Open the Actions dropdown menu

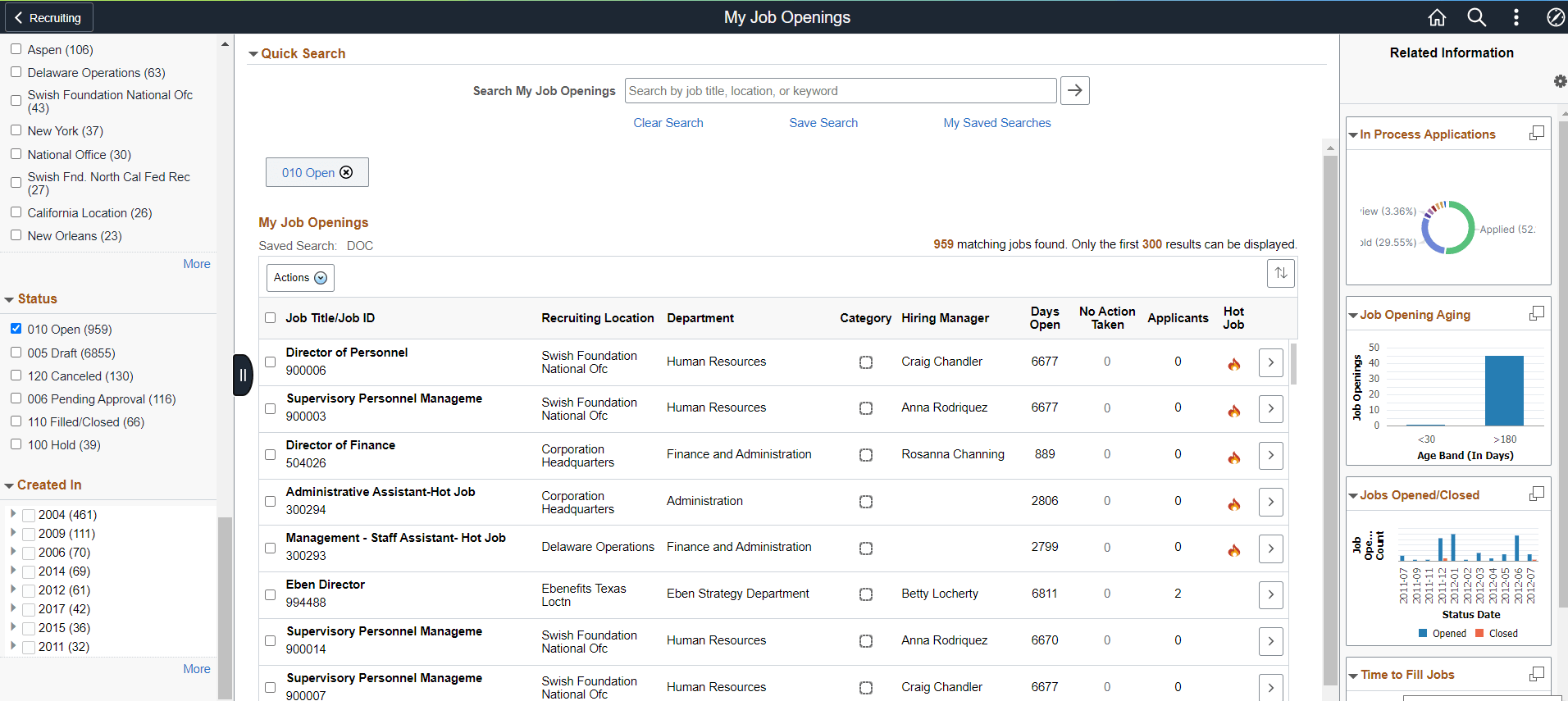[300, 278]
